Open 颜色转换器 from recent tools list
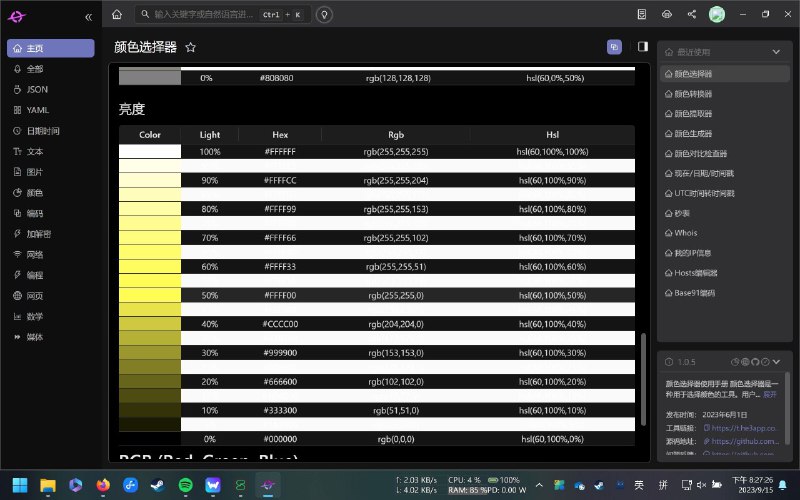This screenshot has height=500, width=800. tap(694, 94)
